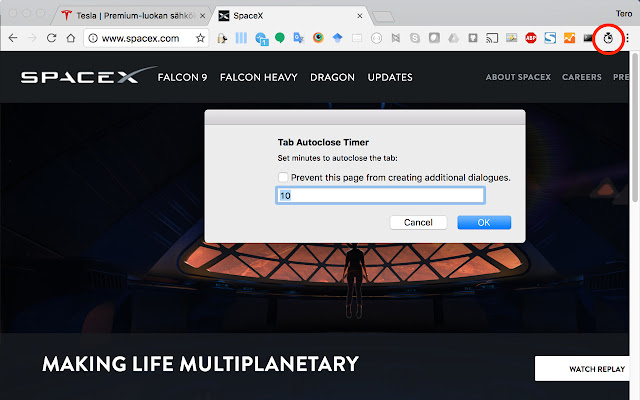
Task: Click the Google Translate extension icon
Action: point(299,38)
